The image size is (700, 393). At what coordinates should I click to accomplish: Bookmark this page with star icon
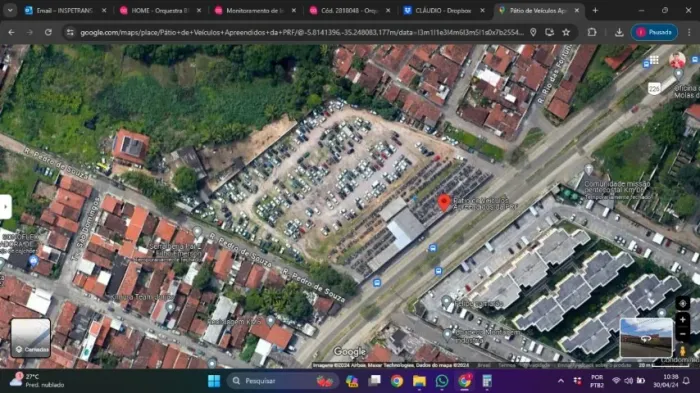pos(566,32)
